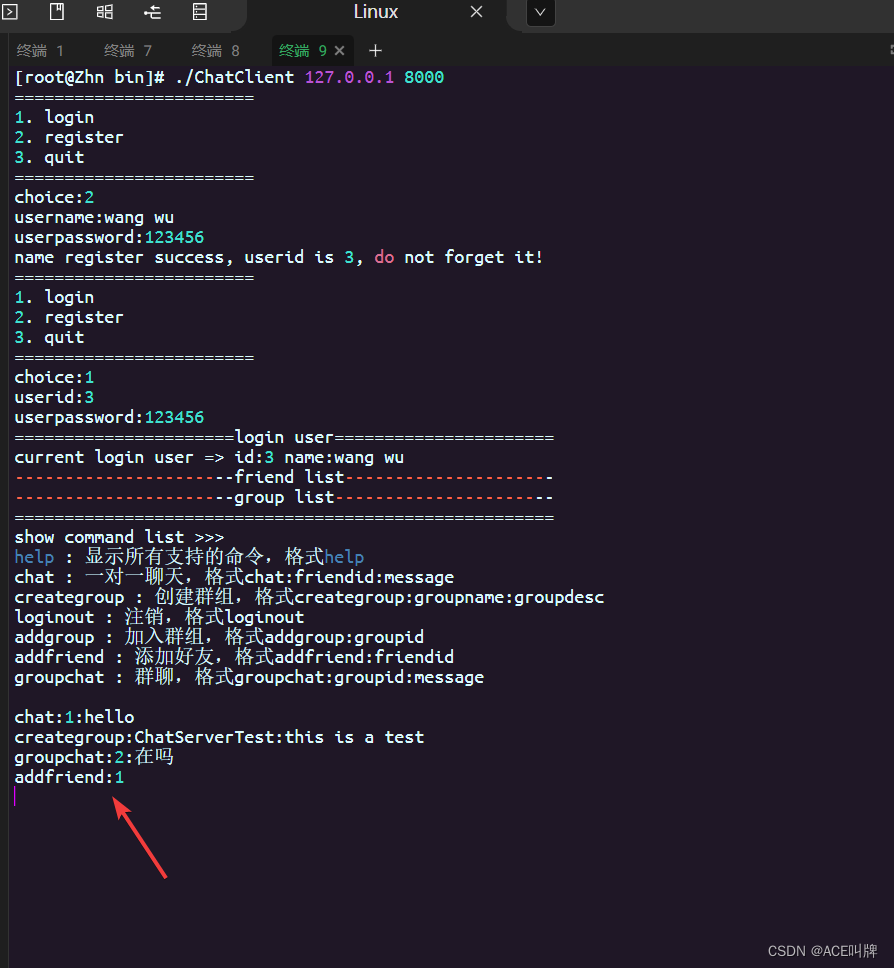This screenshot has width=894, height=968.
Task: Open the split layout grid icon
Action: point(105,12)
